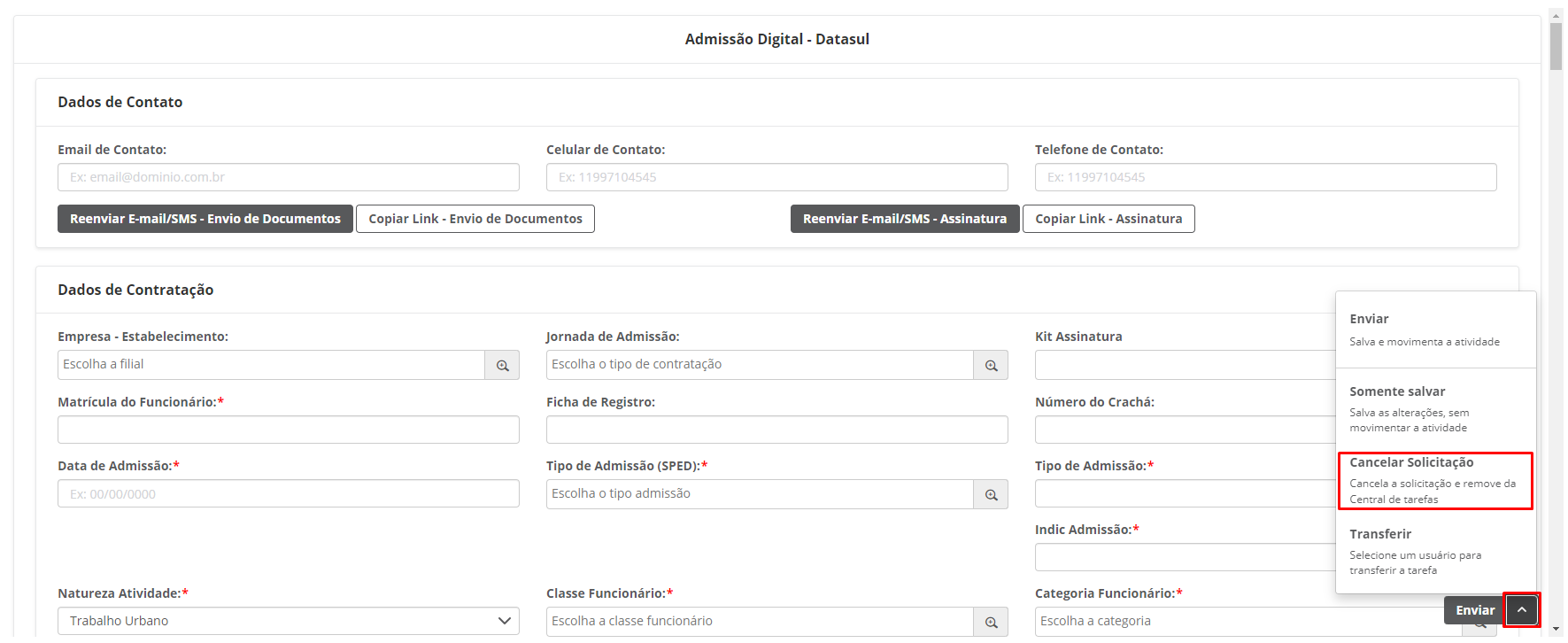Choose Somente salvar from the menu
The width and height of the screenshot is (1568, 643).
coord(1434,408)
